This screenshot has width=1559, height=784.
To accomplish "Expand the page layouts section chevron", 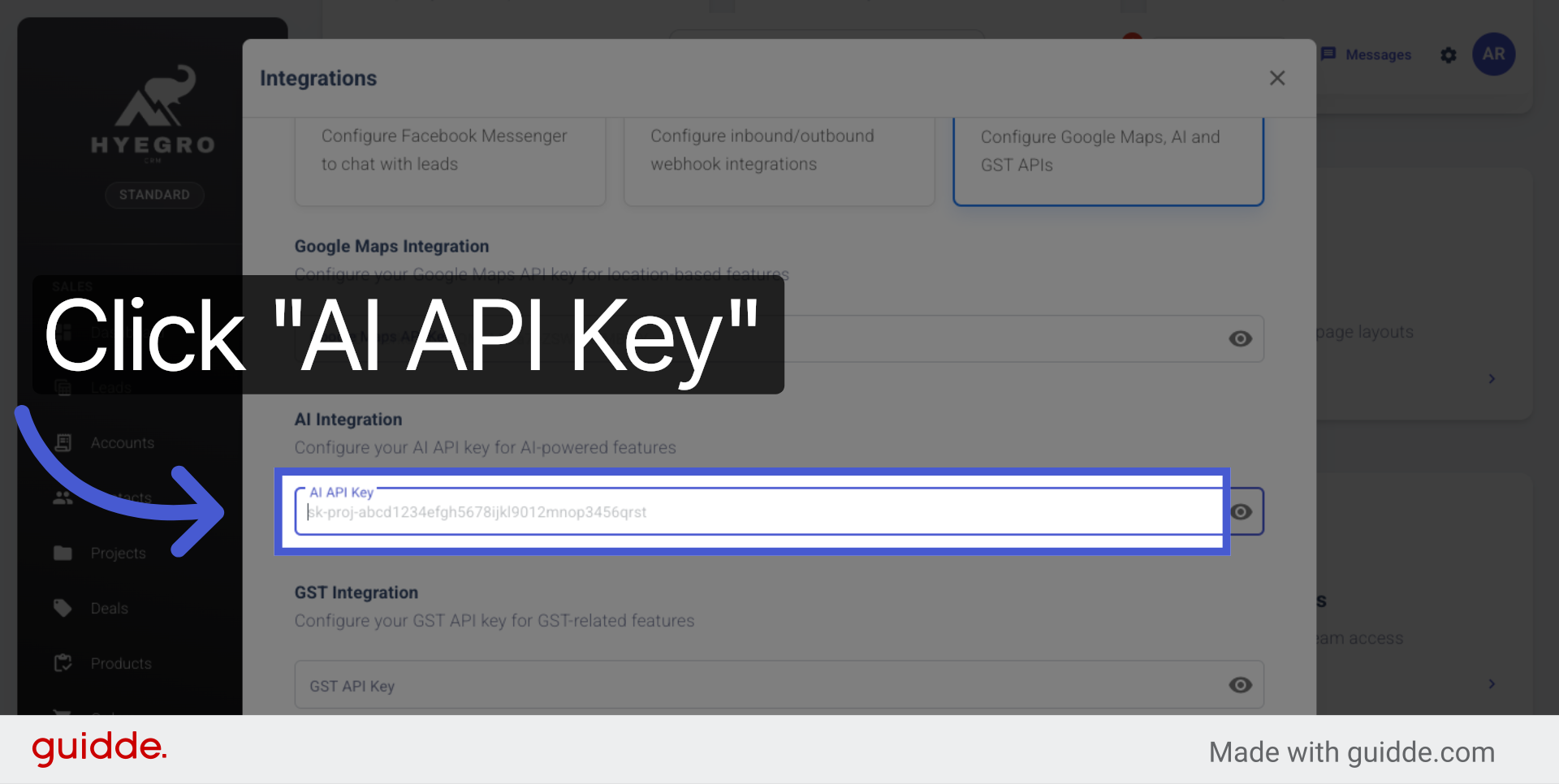I will point(1492,378).
